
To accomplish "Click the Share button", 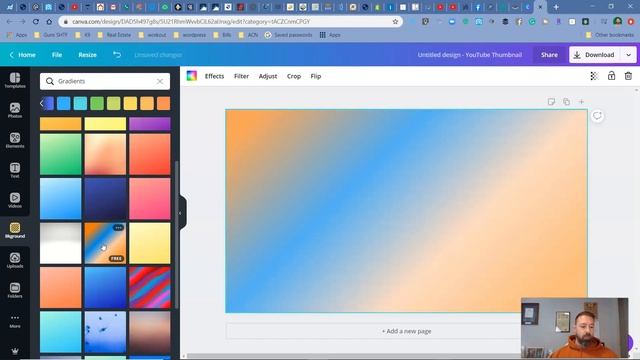I will point(549,55).
